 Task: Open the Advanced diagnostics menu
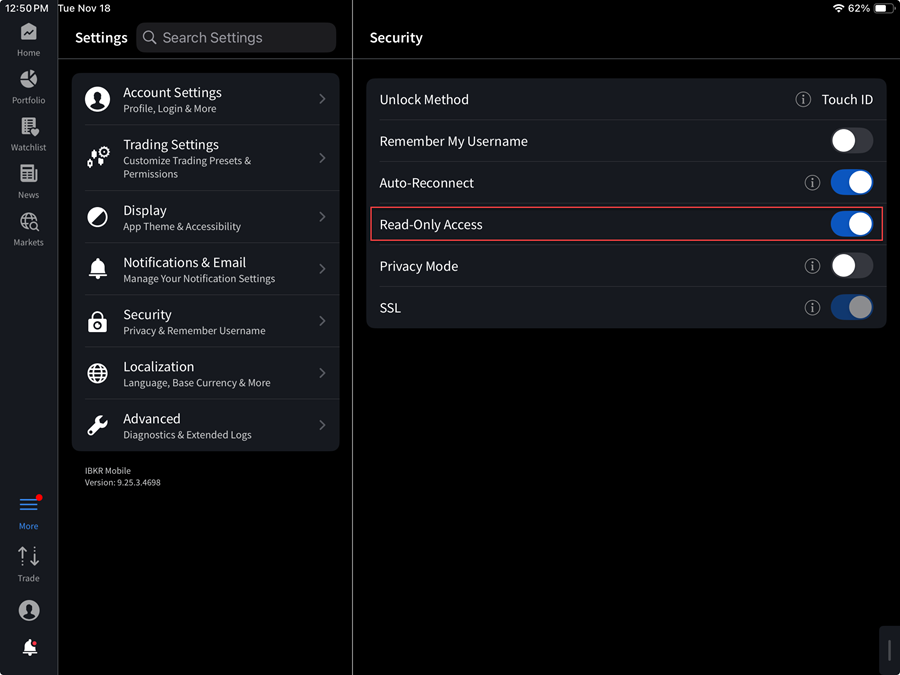click(205, 425)
